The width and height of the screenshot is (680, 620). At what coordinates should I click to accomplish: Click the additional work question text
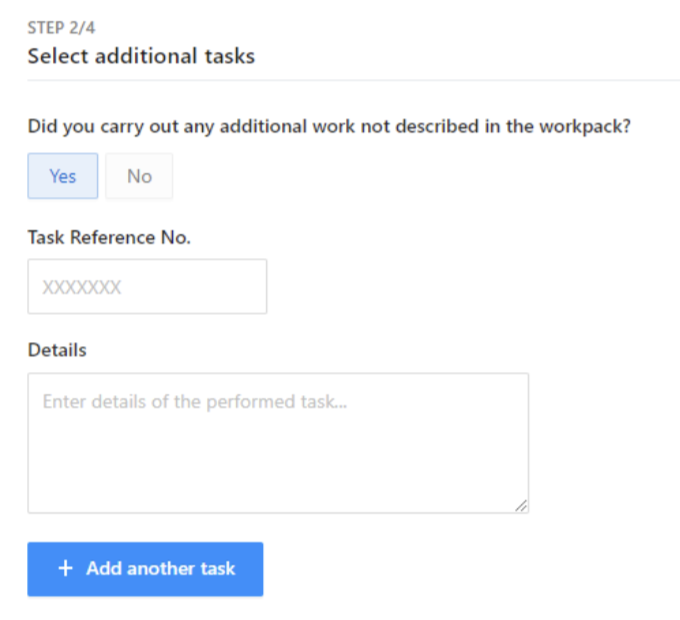[x=329, y=127]
